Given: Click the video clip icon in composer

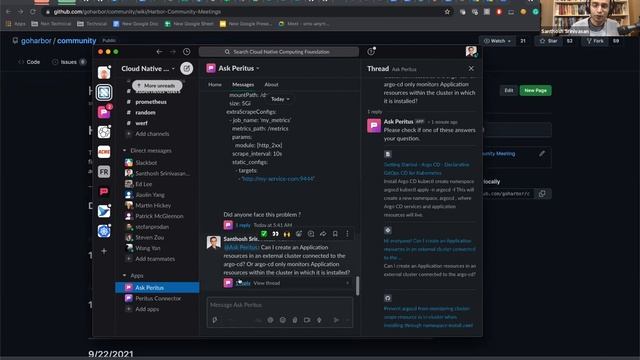Looking at the screenshot, I should (307, 320).
